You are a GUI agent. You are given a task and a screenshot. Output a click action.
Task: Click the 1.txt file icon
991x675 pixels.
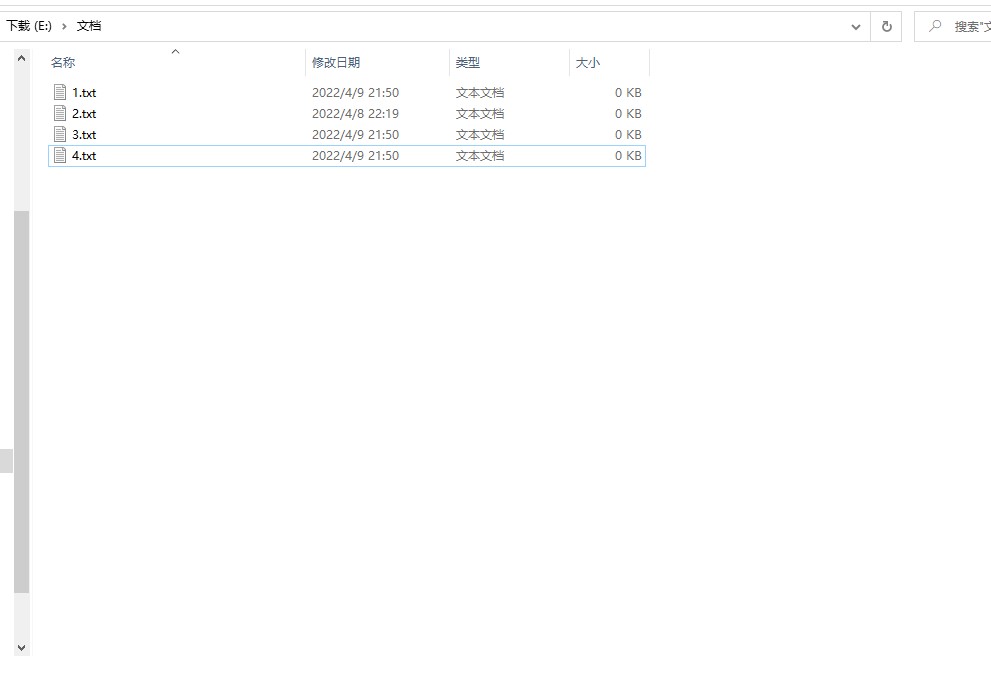coord(60,92)
